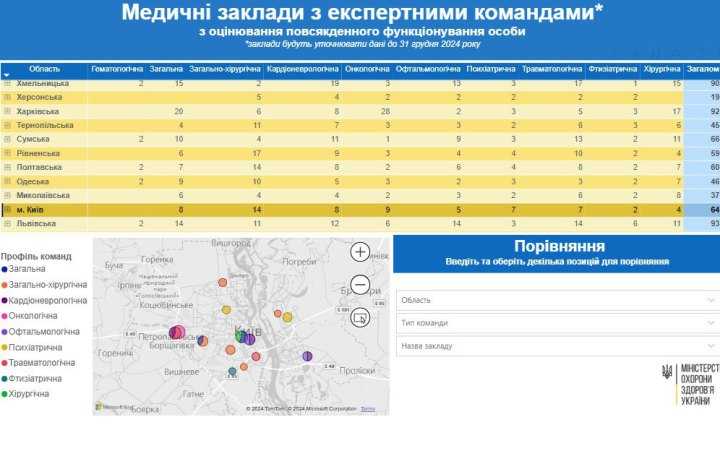Filter legend by Загальна profile
This screenshot has height=450, width=720.
23,269
